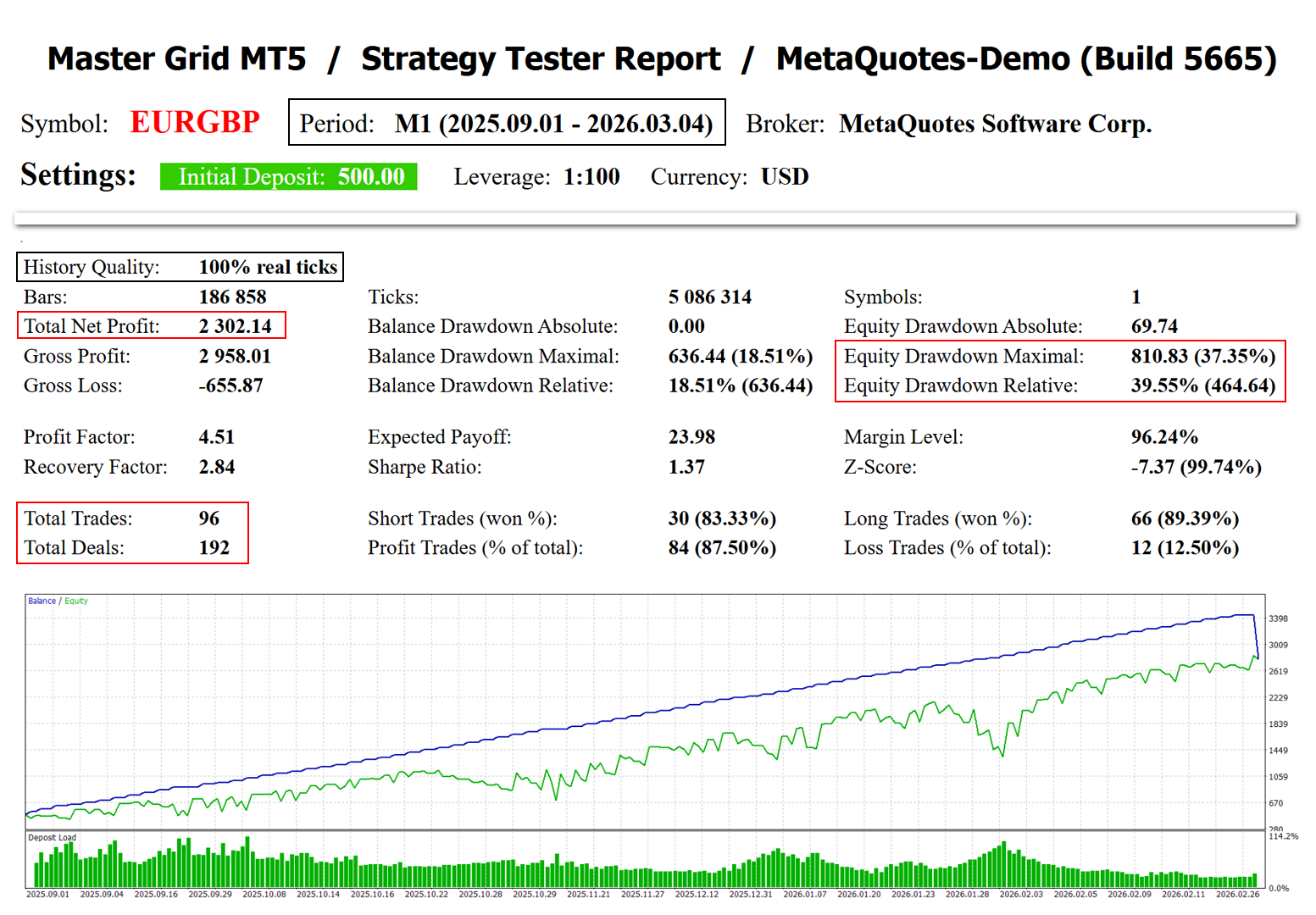Click the Total Net Profit value 2 302.14

[x=236, y=326]
